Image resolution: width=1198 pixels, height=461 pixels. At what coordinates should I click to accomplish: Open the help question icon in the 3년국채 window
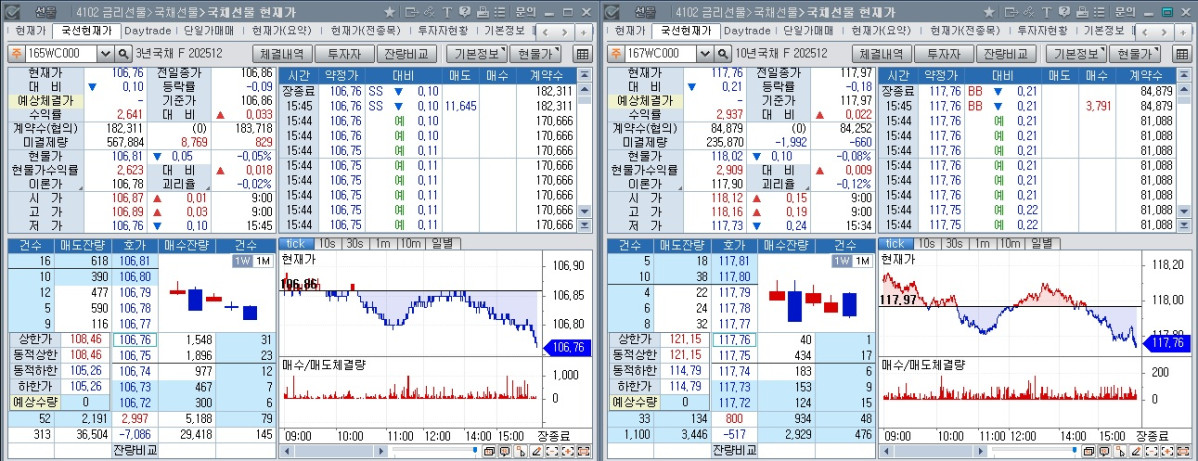coord(465,12)
